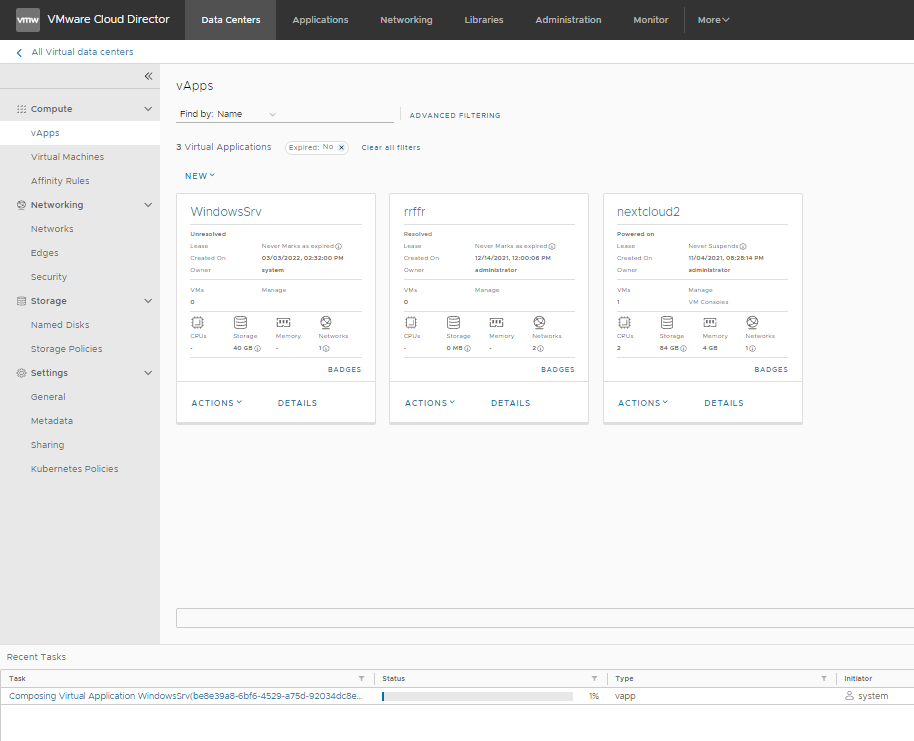914x741 pixels.
Task: Collapse the Compute section
Action: pyautogui.click(x=148, y=109)
